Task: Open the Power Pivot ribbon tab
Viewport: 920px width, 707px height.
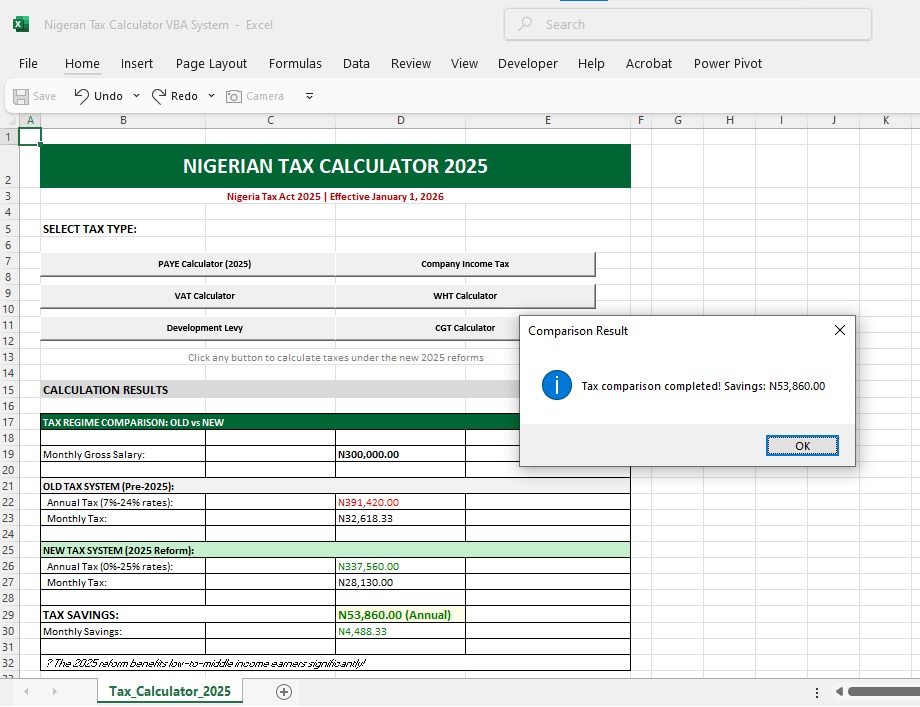Action: [x=728, y=63]
